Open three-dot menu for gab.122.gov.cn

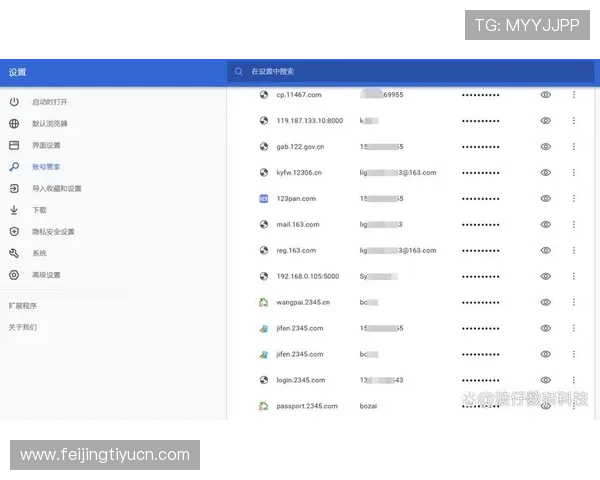tap(574, 147)
